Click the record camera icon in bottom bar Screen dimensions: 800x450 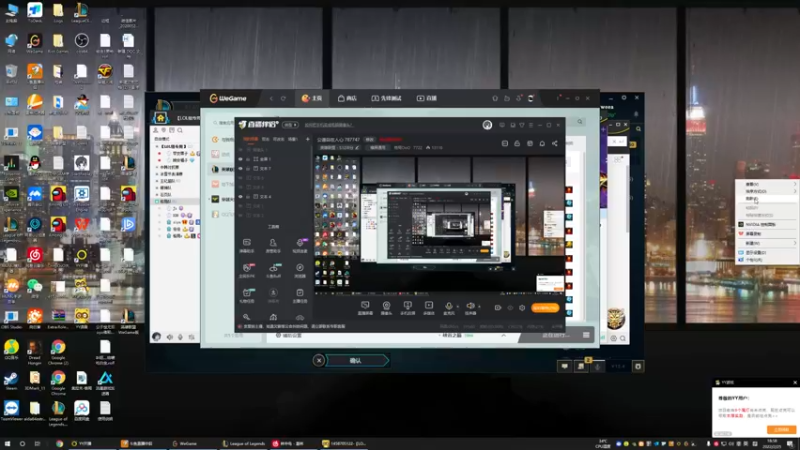497,308
